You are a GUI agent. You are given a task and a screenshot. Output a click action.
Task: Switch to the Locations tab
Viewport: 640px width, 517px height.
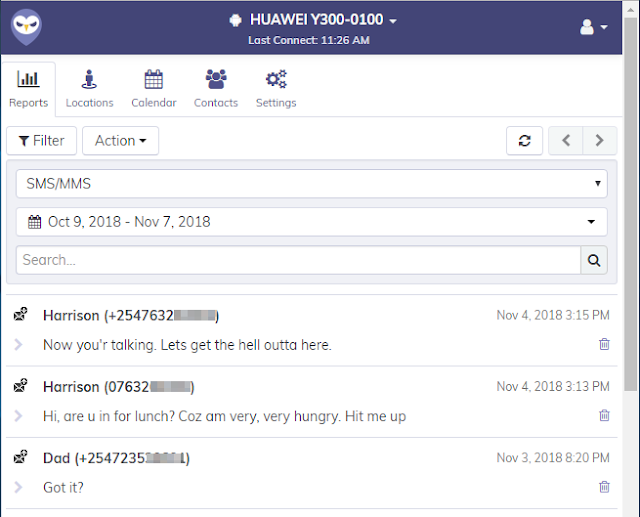pyautogui.click(x=89, y=89)
